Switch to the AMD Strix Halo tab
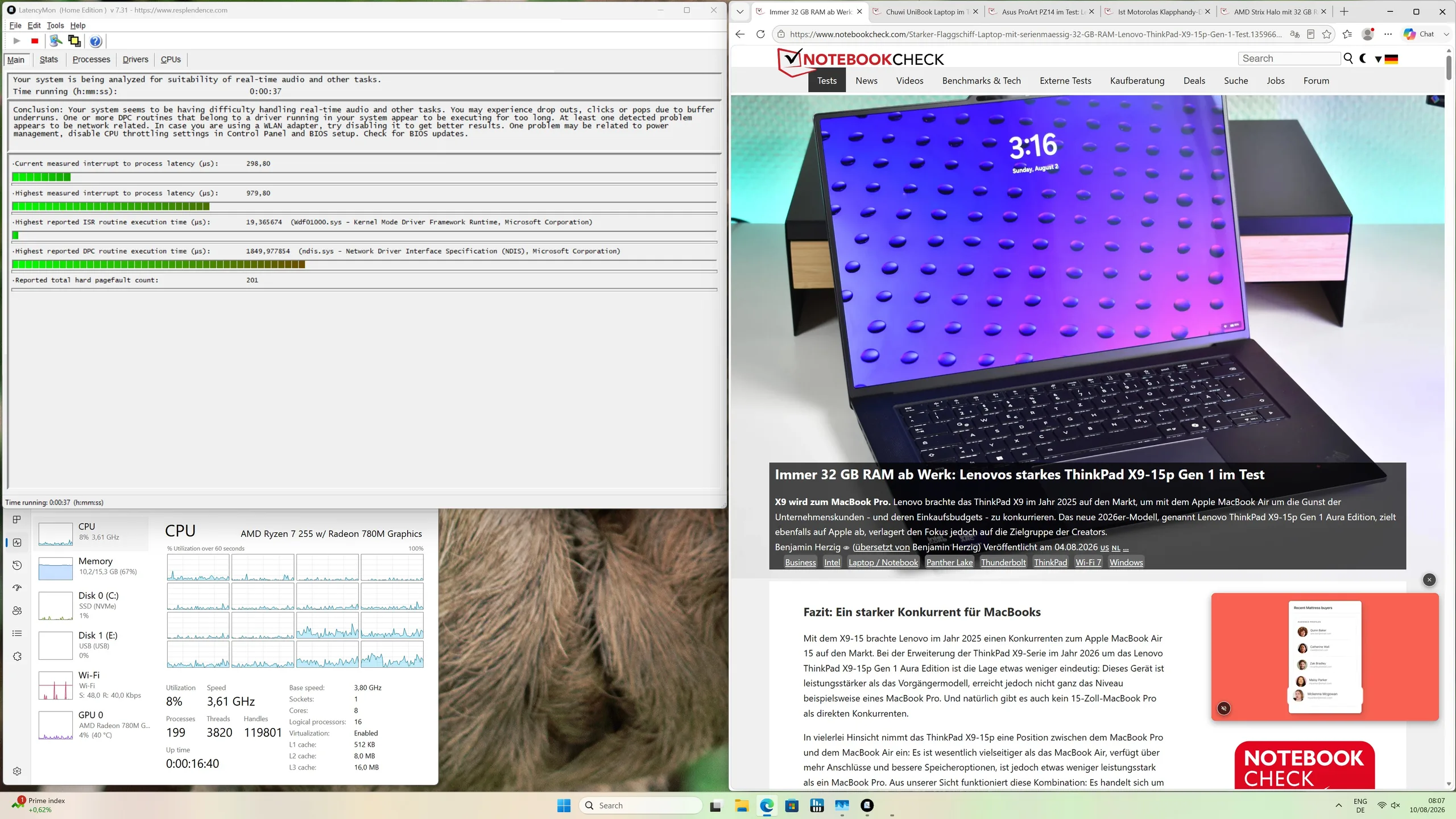Screen dimensions: 1456x819 [1273, 12]
